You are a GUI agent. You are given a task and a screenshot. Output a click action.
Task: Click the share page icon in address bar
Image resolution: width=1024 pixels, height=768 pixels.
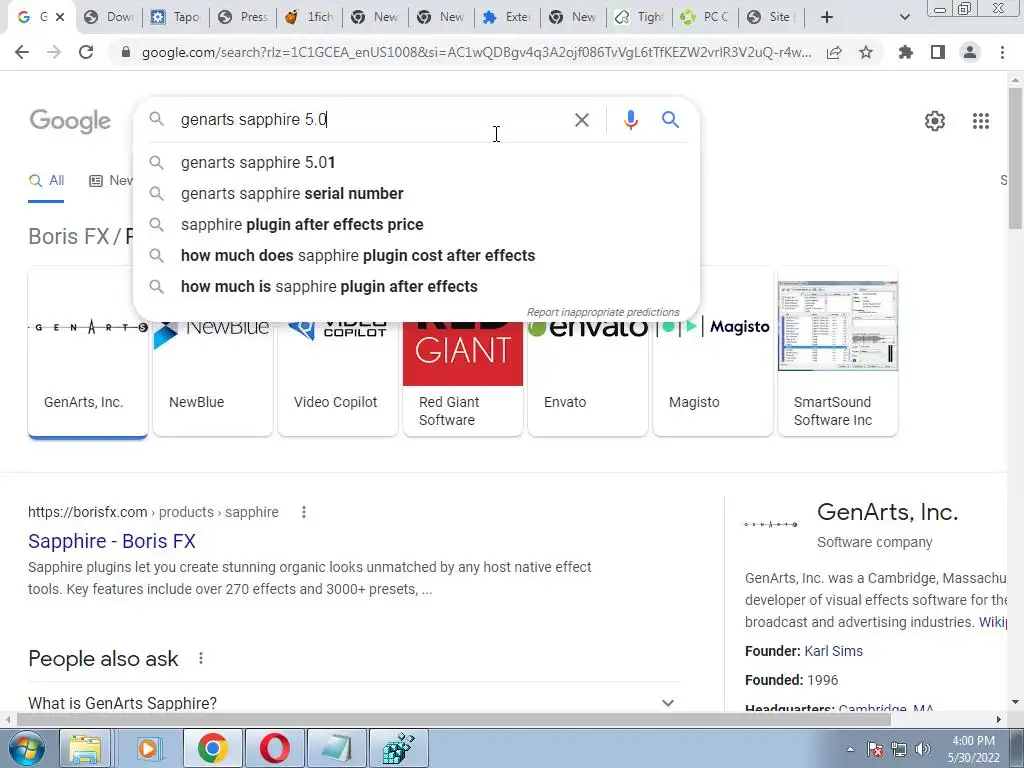tap(834, 53)
